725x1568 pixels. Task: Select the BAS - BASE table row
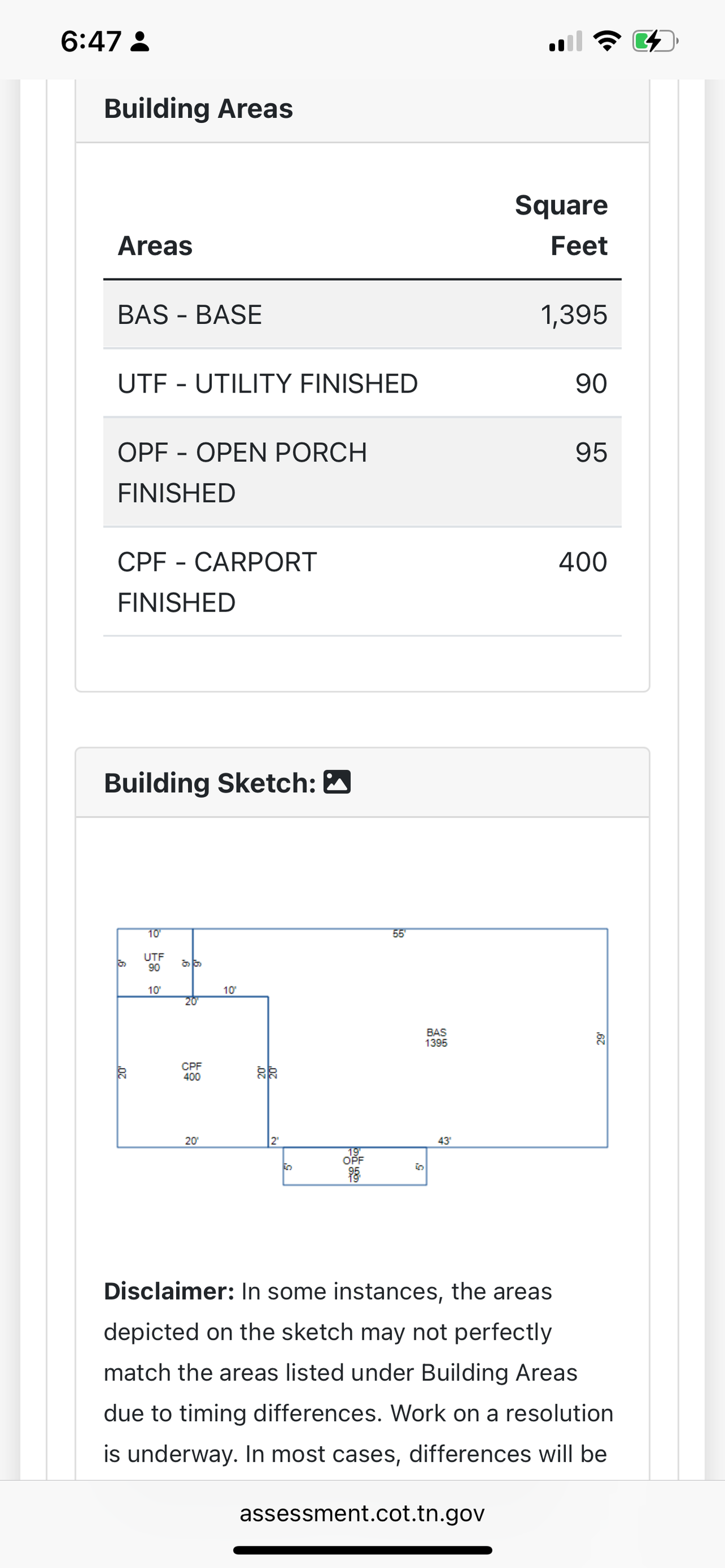pyautogui.click(x=362, y=315)
